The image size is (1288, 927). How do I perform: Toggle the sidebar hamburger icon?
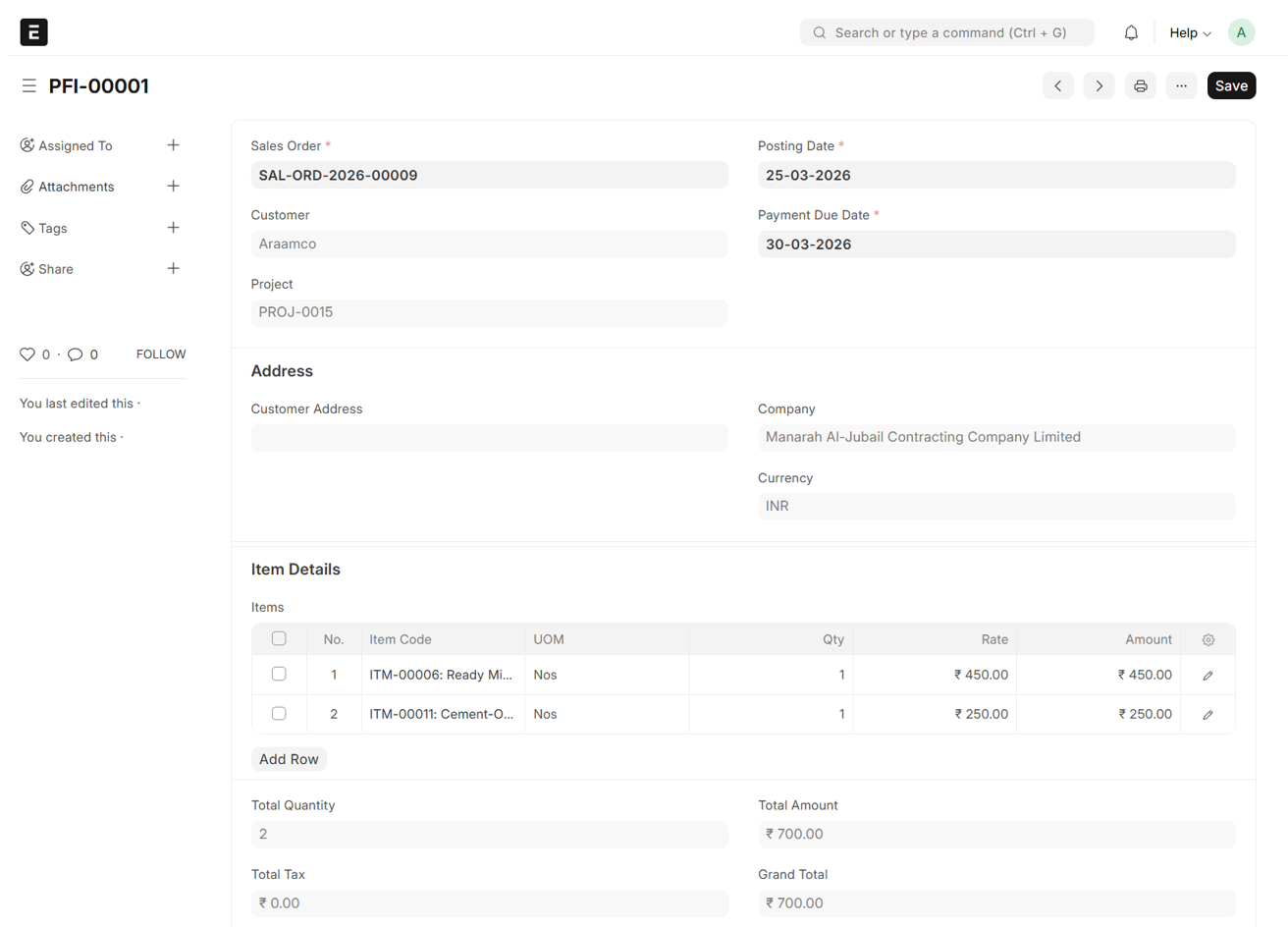pos(29,86)
